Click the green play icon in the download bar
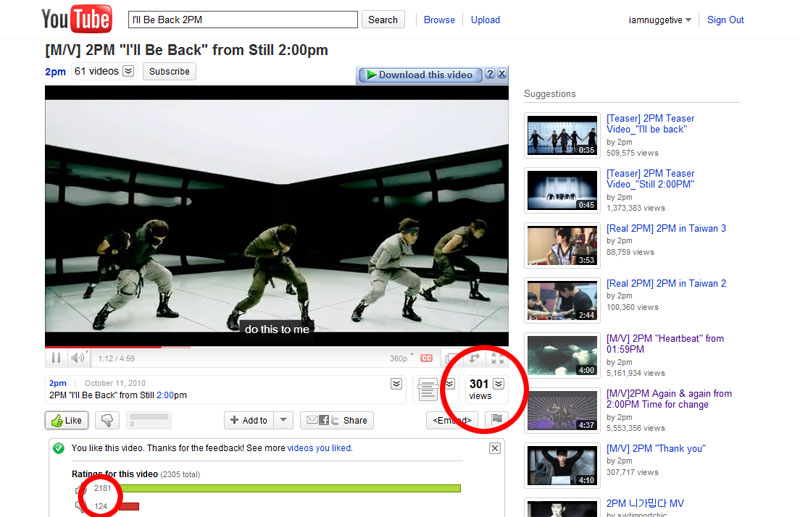Screen dimensions: 800x517 coord(371,75)
